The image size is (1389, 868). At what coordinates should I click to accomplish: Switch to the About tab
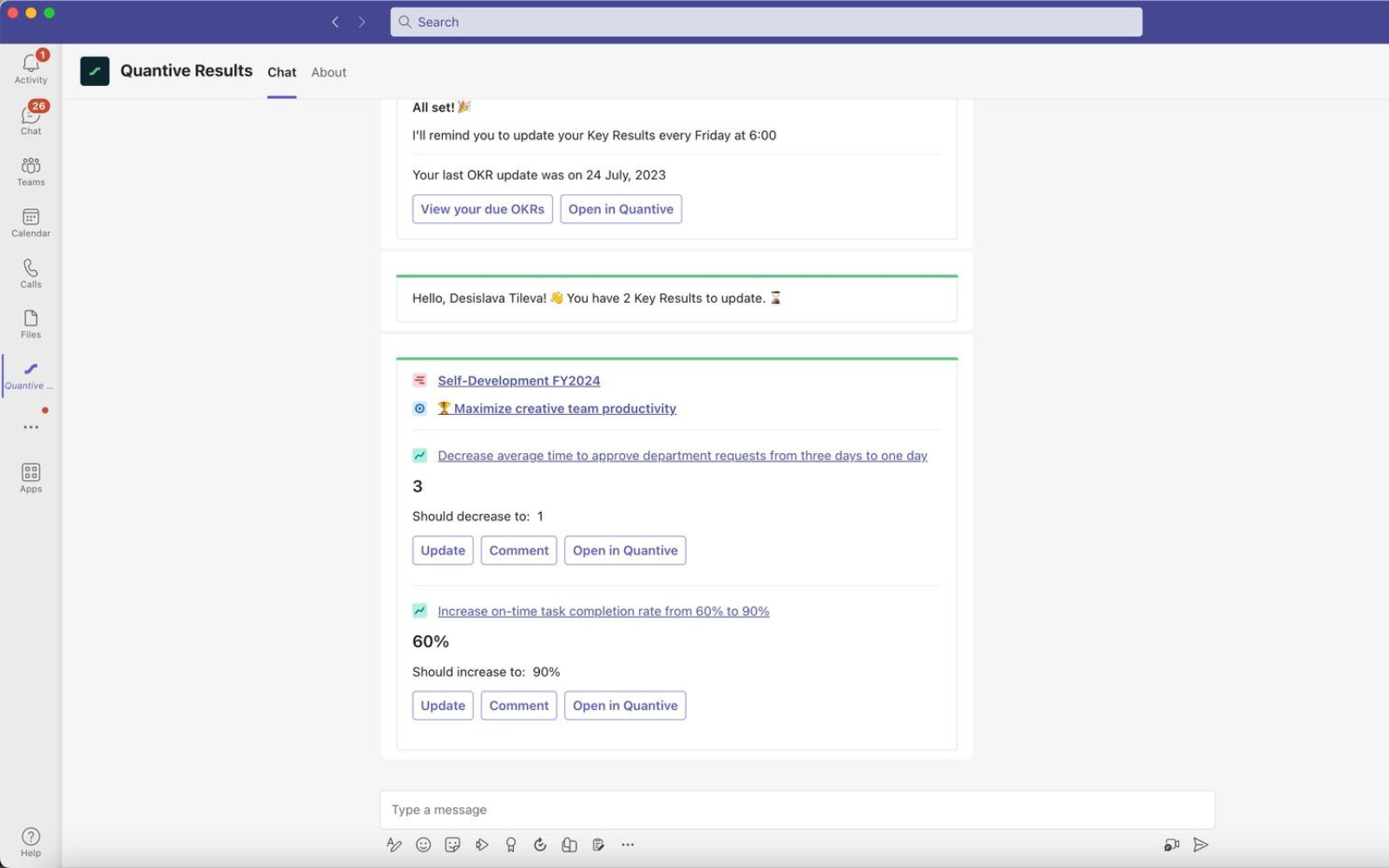(329, 72)
